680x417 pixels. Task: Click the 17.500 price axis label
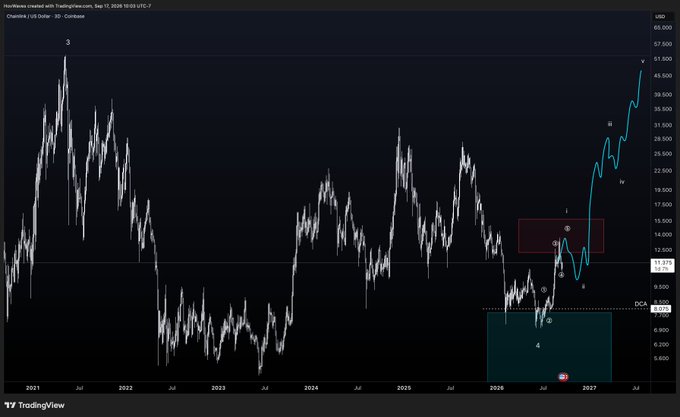[x=663, y=205]
